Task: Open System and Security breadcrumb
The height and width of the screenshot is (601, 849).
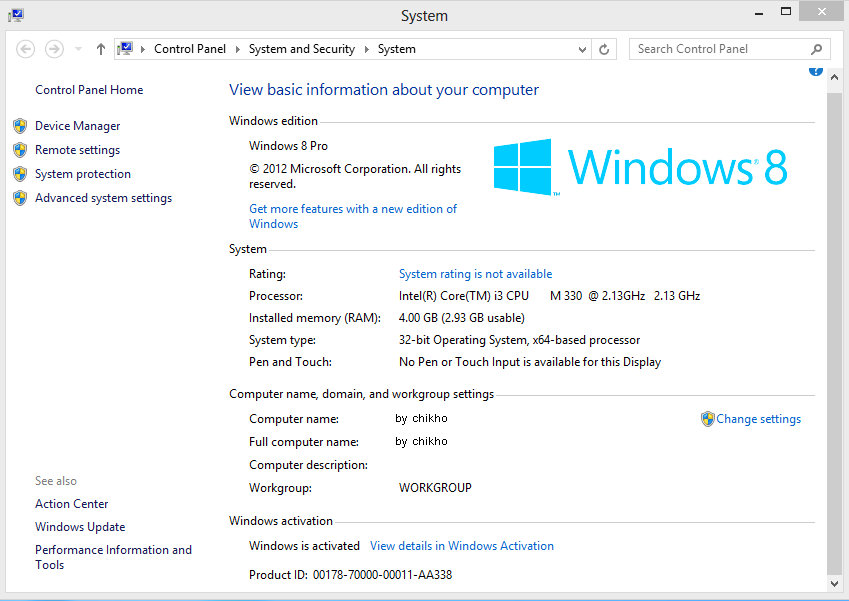Action: 302,49
